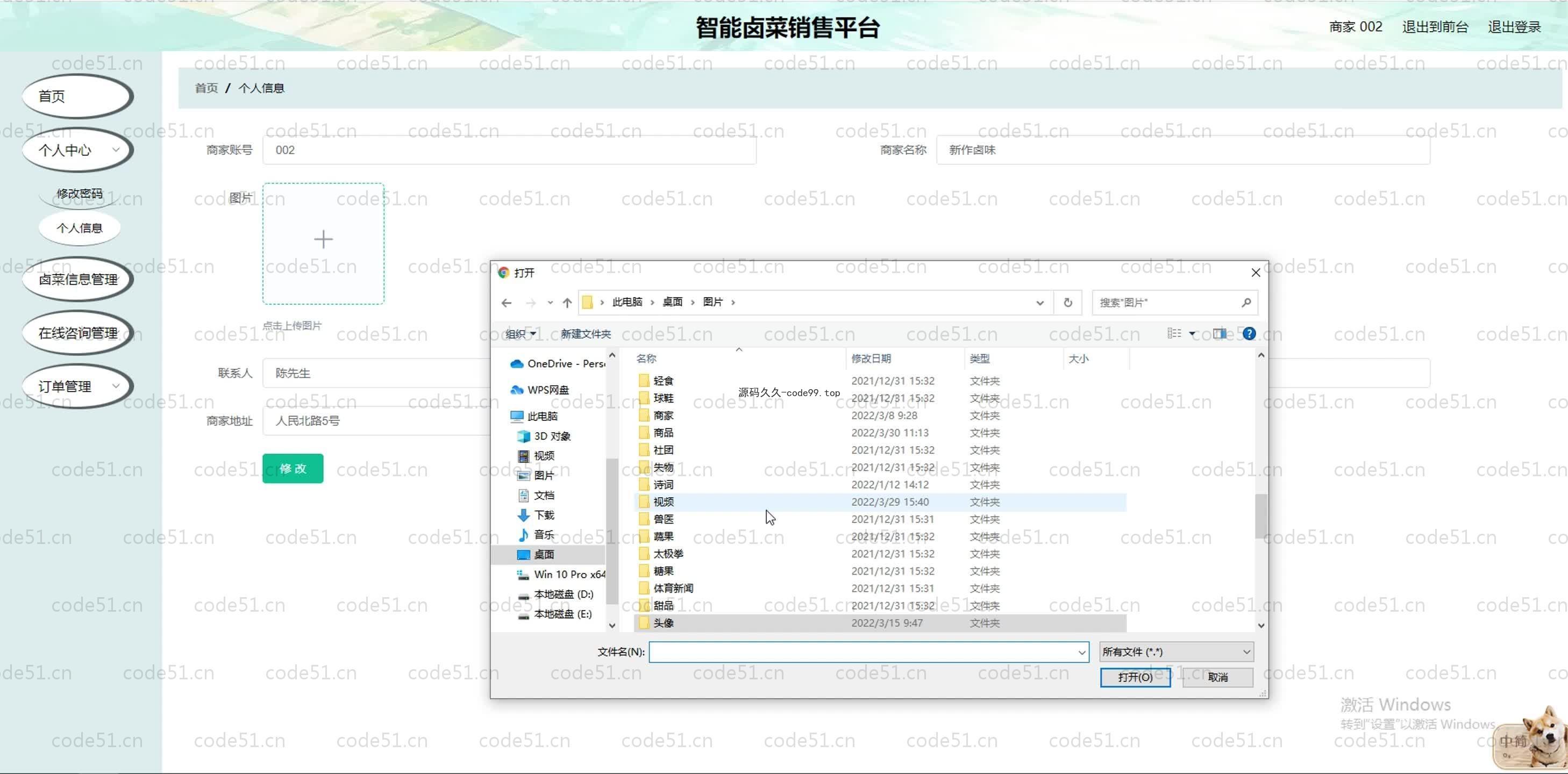Click the 取消 button
Viewport: 1568px width, 774px height.
[x=1217, y=677]
